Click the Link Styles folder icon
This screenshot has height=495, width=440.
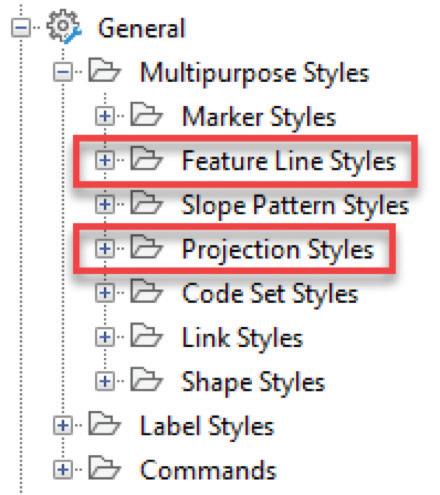tap(146, 335)
